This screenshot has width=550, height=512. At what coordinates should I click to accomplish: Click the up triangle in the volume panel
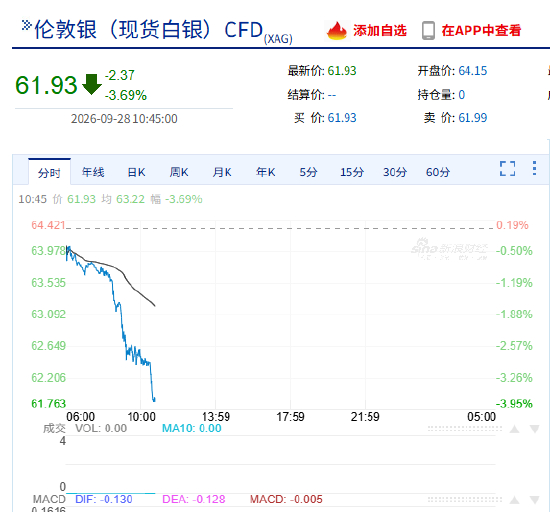pyautogui.click(x=515, y=429)
